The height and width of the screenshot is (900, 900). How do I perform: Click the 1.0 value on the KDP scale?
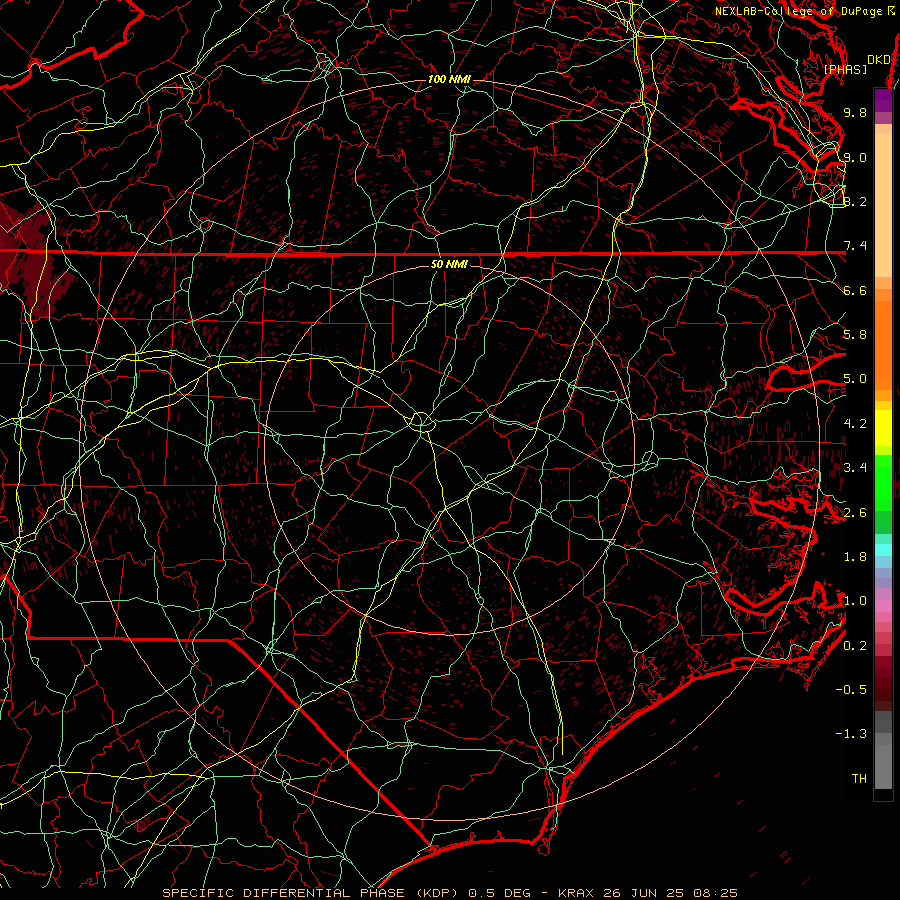point(855,601)
